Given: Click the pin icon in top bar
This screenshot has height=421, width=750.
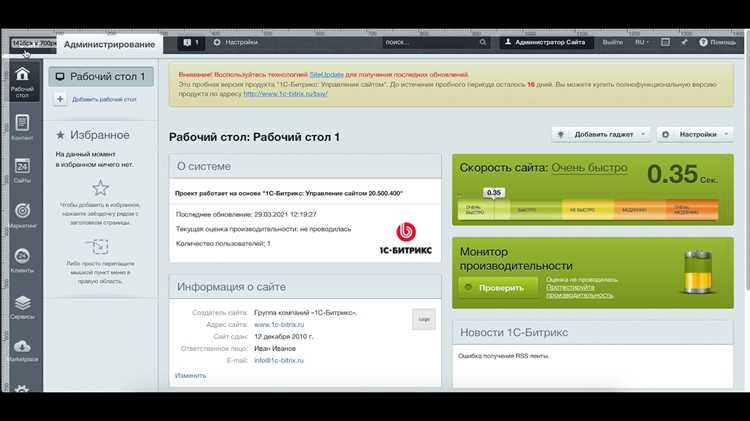Looking at the screenshot, I should [684, 42].
